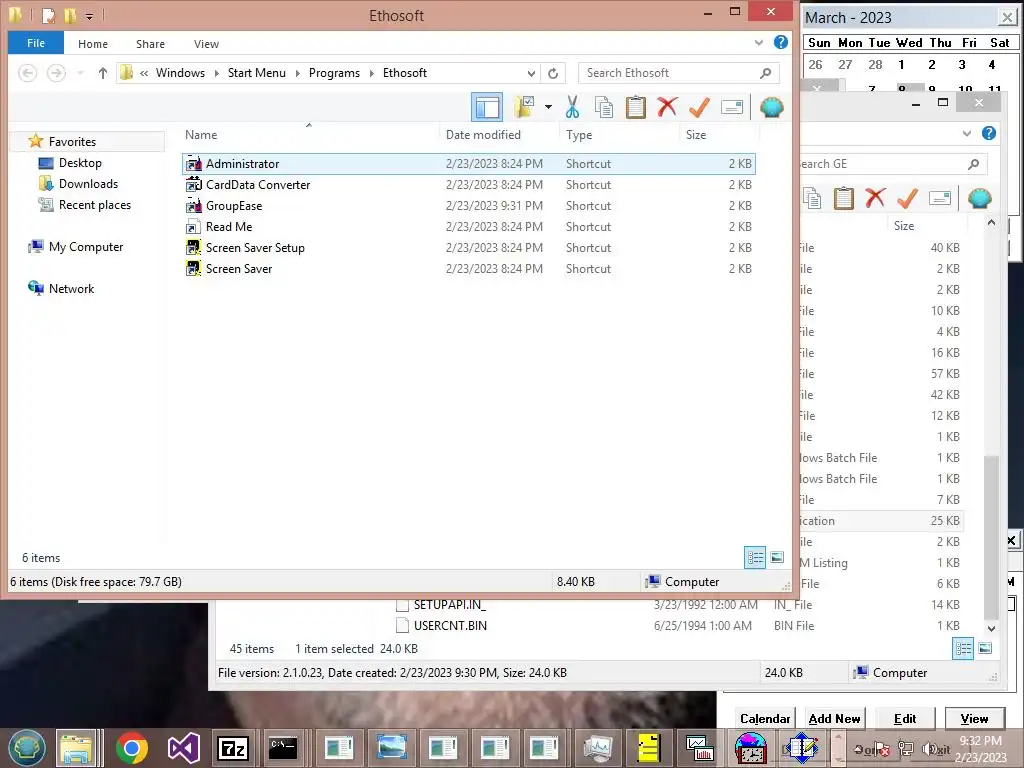Select the GroupEase shortcut

[468, 206]
